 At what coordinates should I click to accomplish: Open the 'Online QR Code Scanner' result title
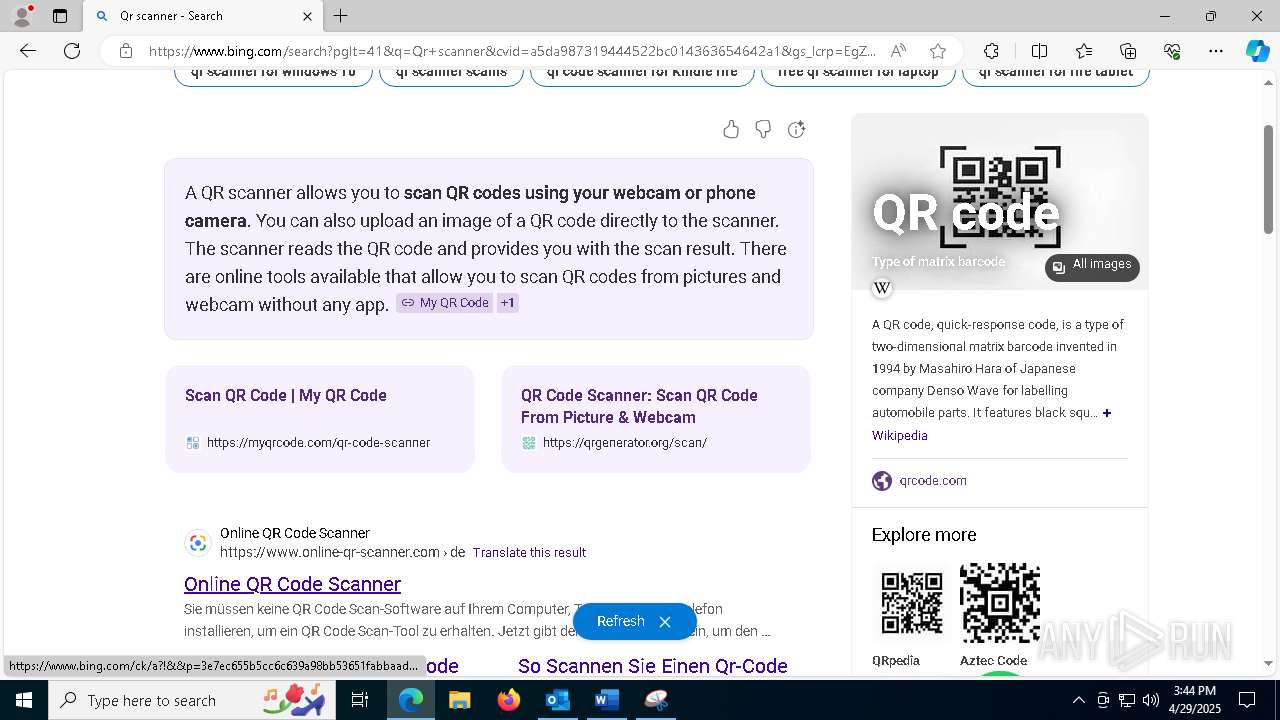coord(292,584)
